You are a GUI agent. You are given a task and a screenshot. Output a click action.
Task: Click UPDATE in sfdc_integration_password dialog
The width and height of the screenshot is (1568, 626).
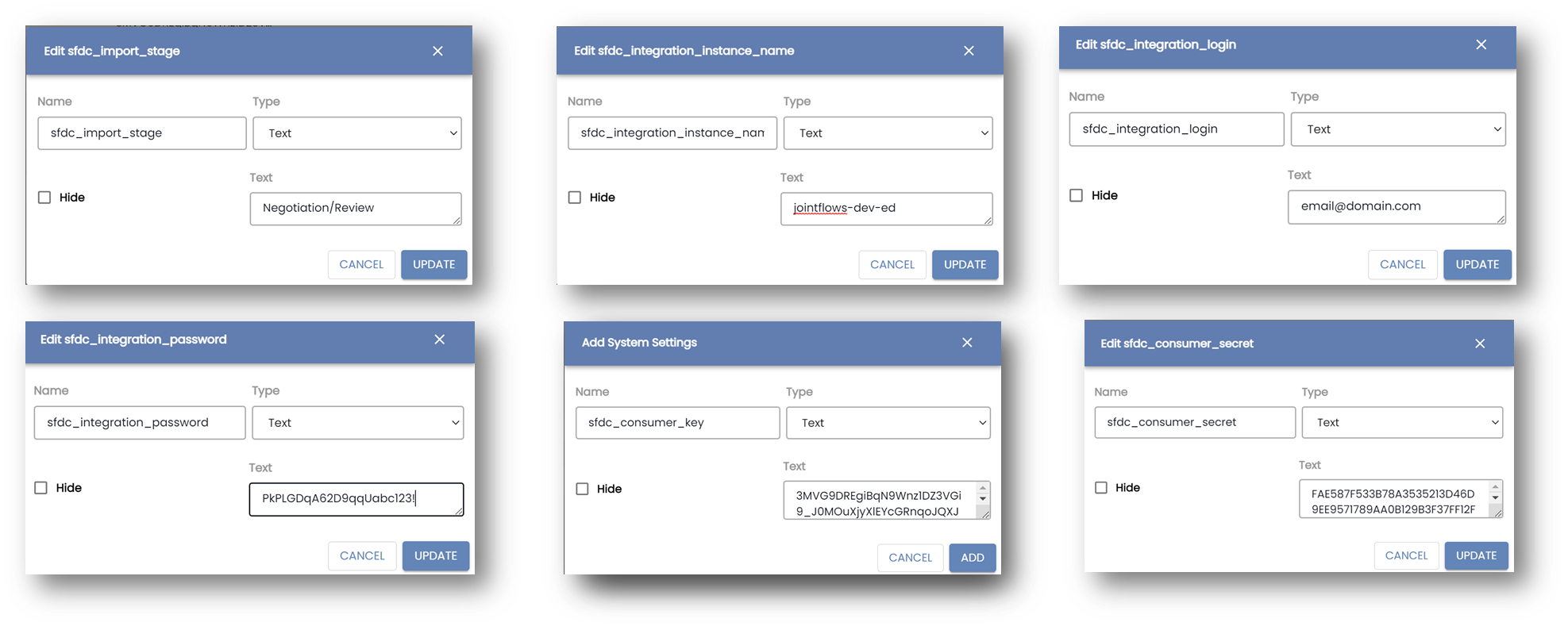point(435,555)
